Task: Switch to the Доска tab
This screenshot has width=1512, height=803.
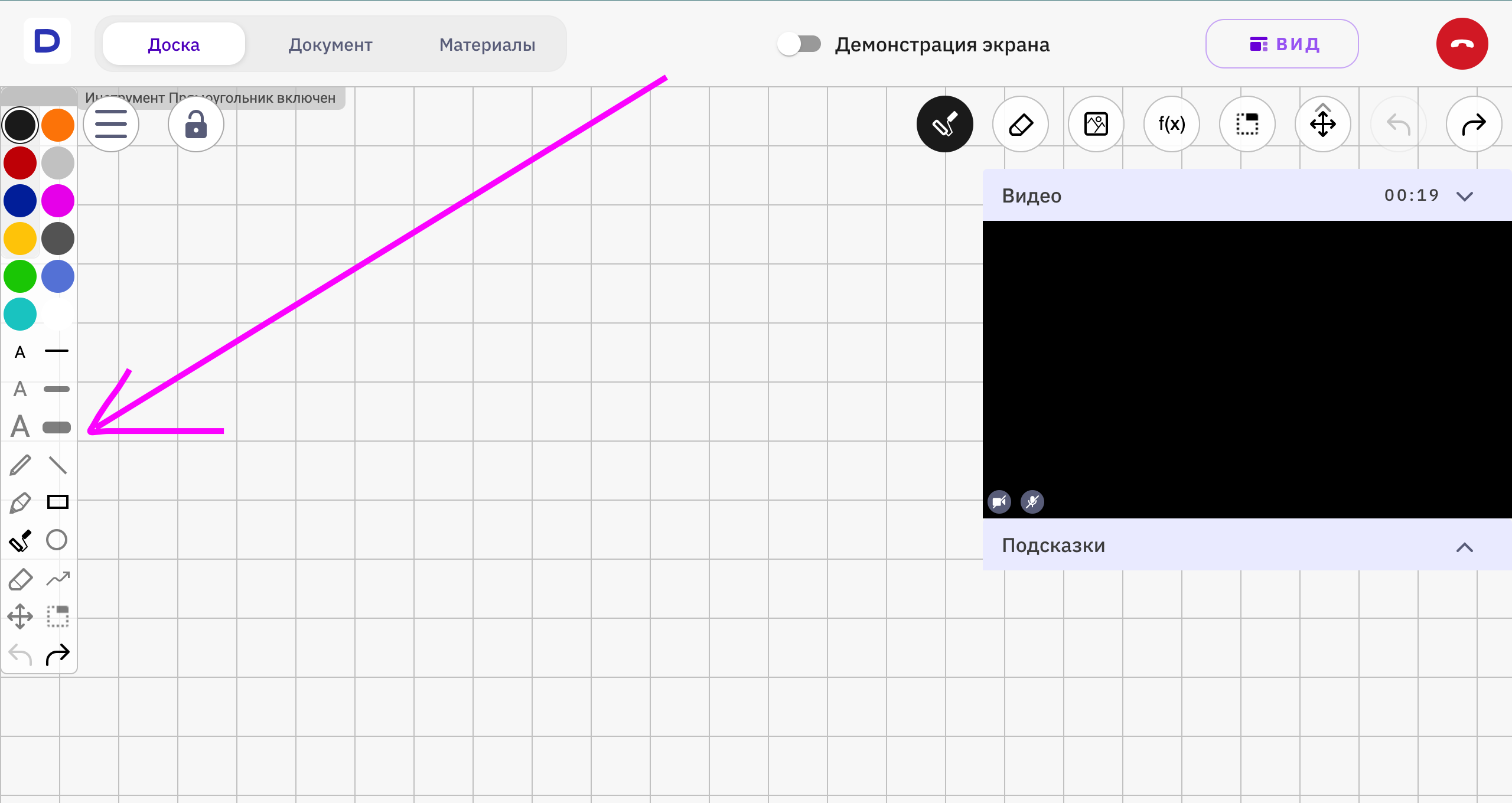Action: click(x=174, y=44)
